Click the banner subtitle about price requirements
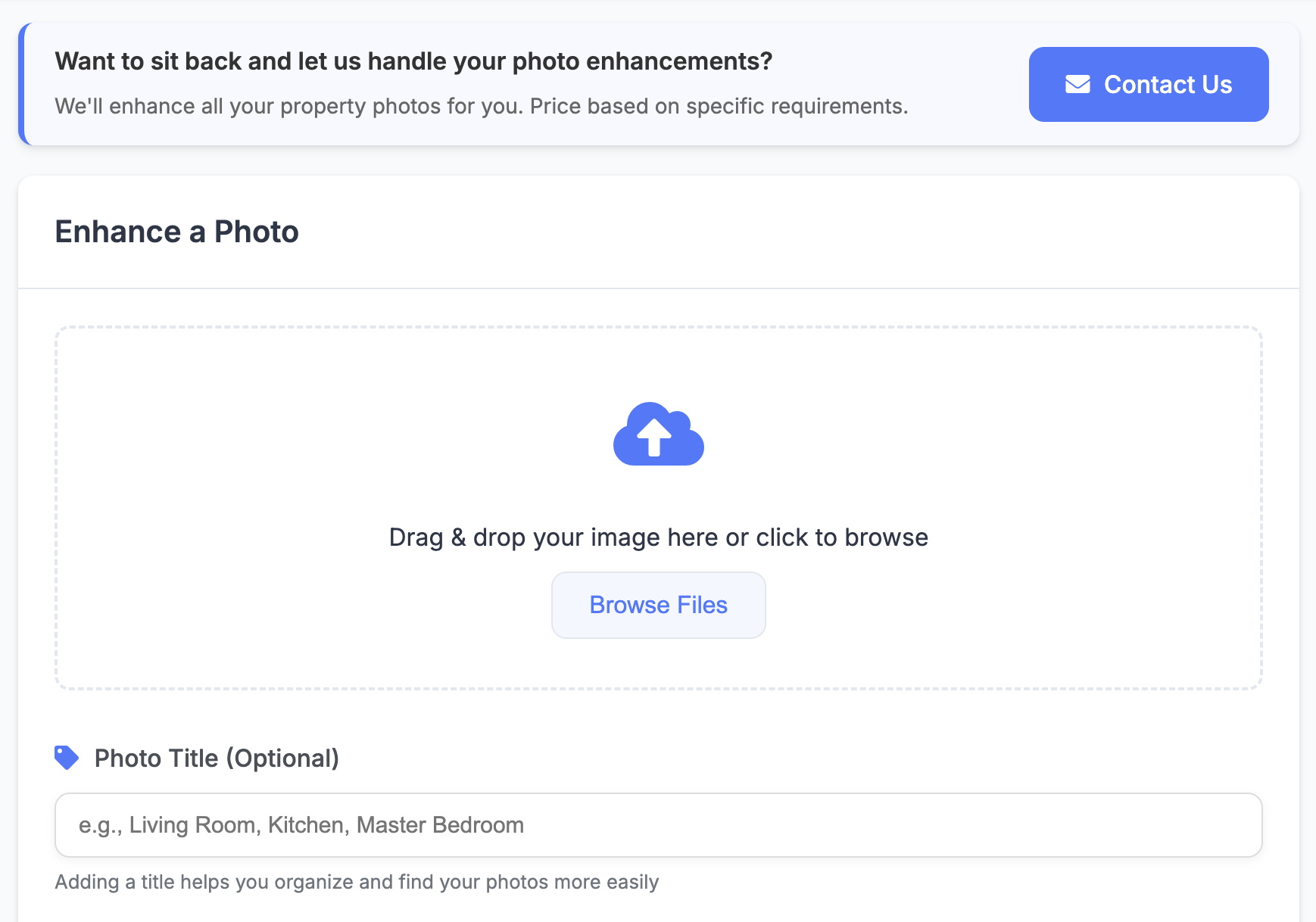The image size is (1316, 922). pos(482,106)
